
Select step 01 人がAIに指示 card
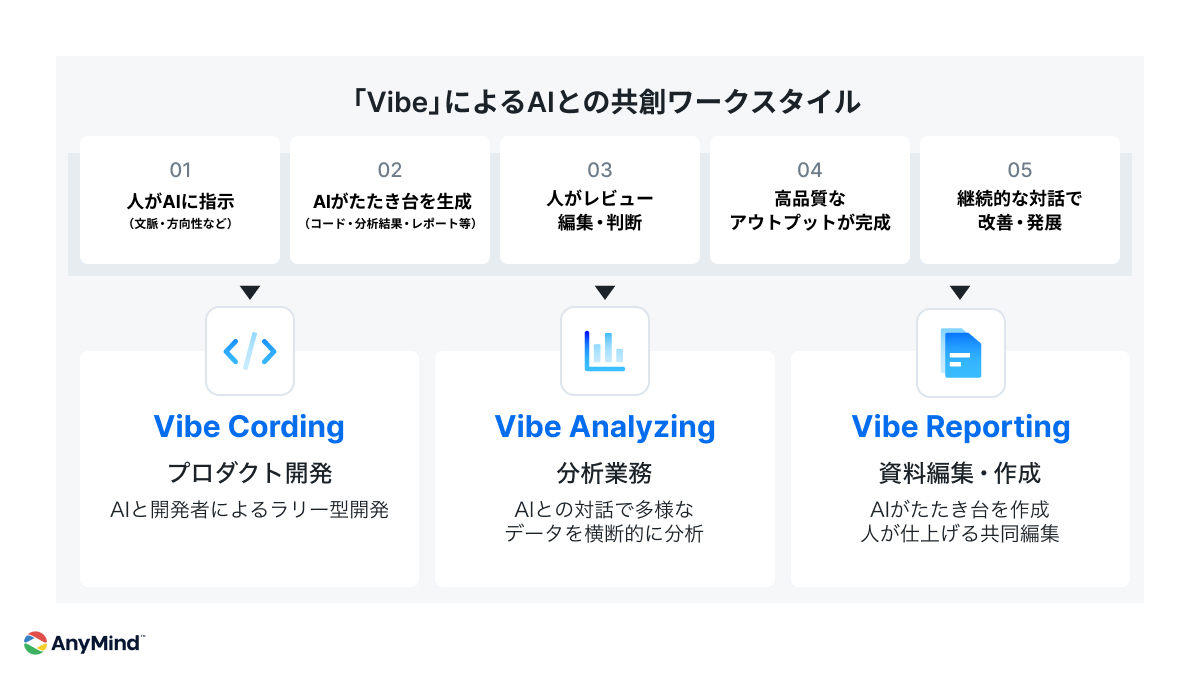point(180,200)
